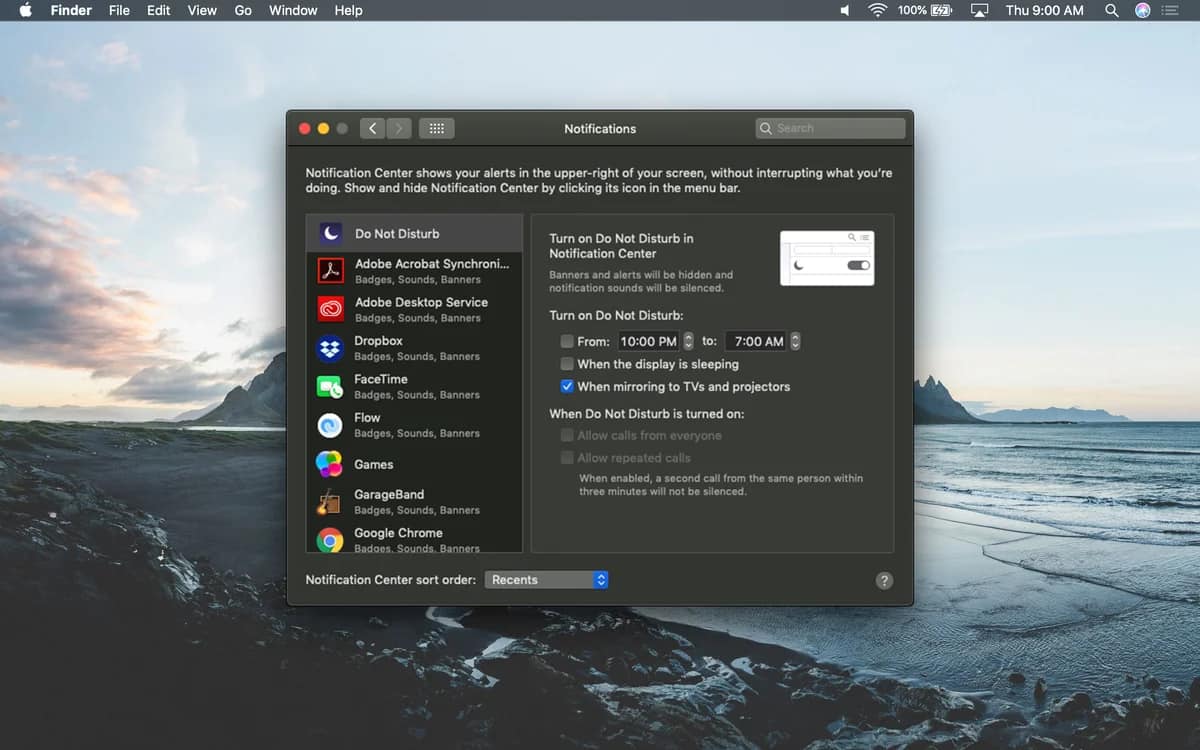Screen dimensions: 1200x750
Task: Select the Do Not Disturb moon icon
Action: [331, 234]
